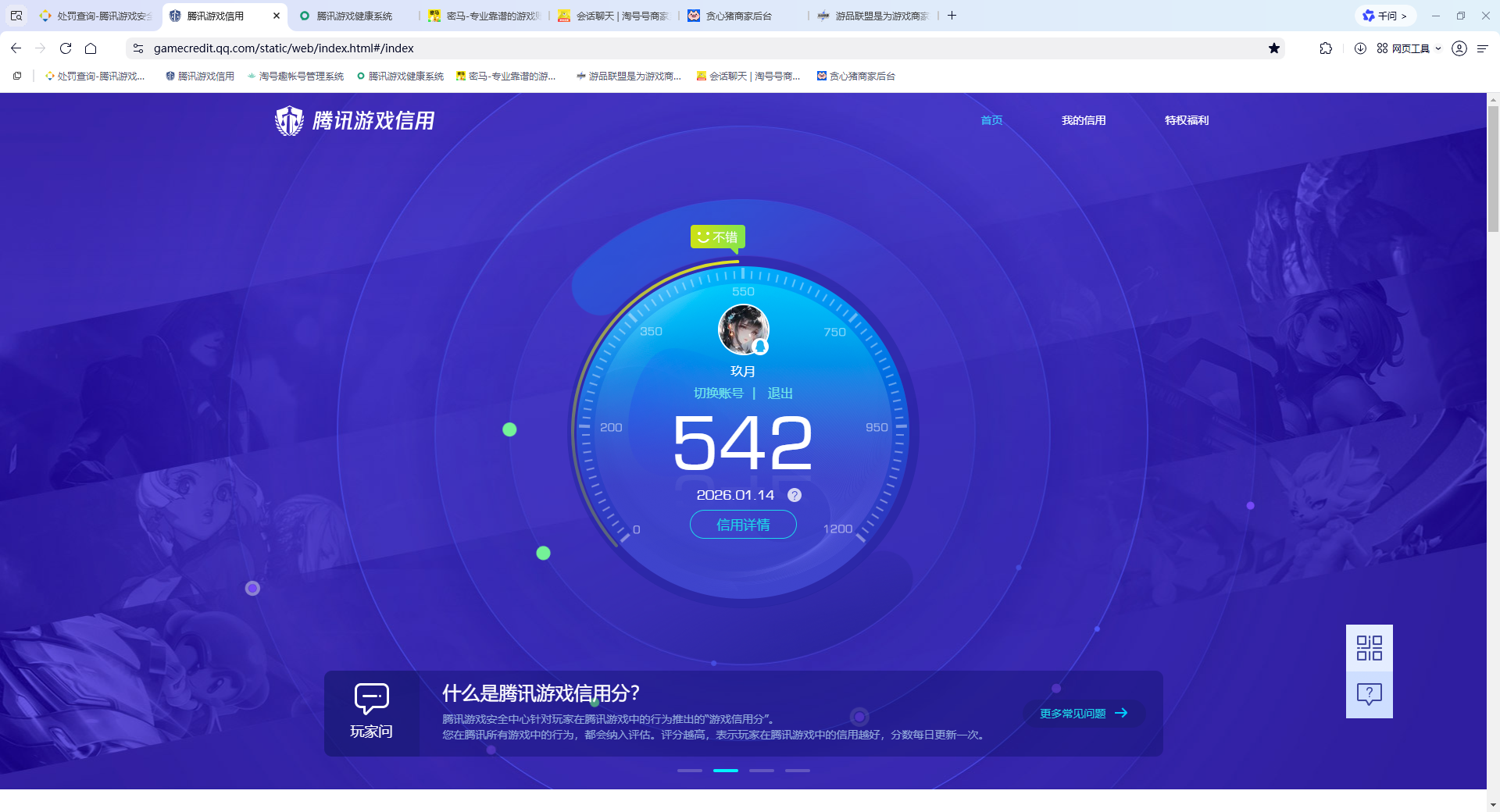Screen dimensions: 1500x812
Task: Open the 更多常见问题 link
Action: 1082,713
